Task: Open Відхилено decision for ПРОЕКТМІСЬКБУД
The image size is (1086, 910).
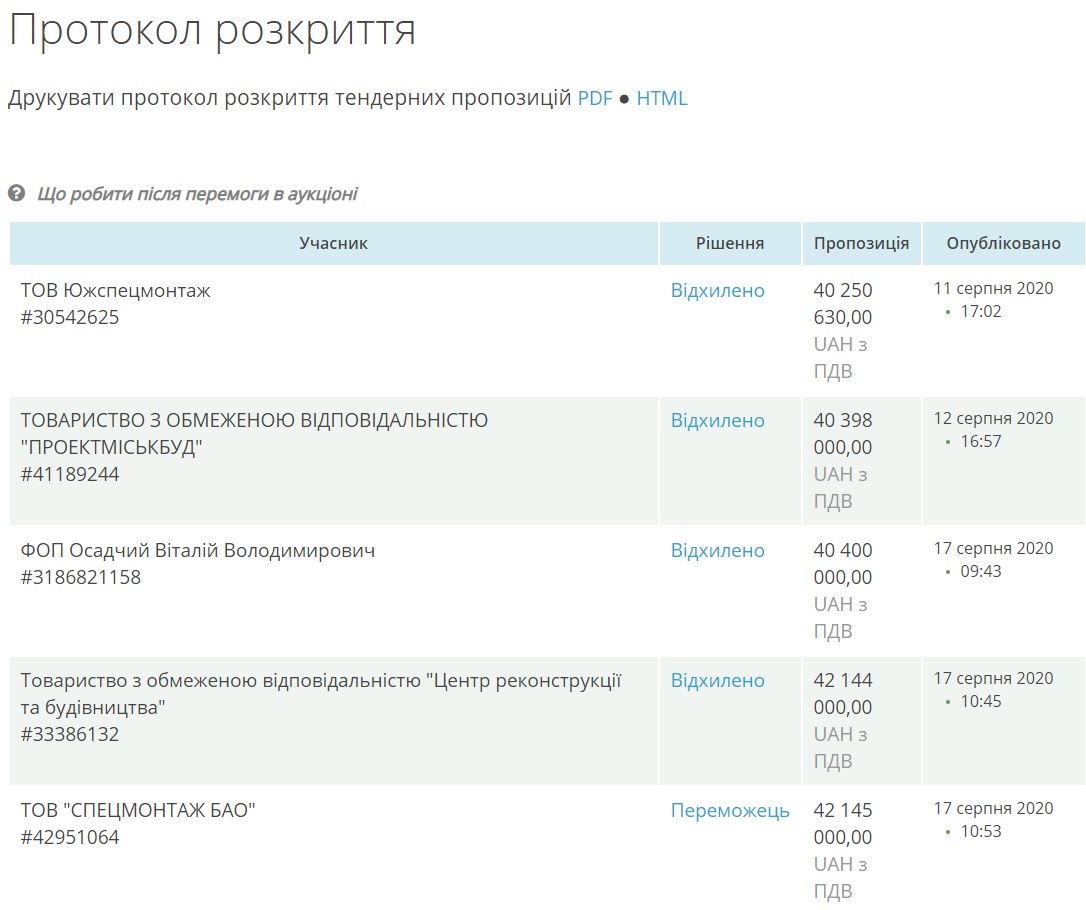Action: tap(717, 421)
